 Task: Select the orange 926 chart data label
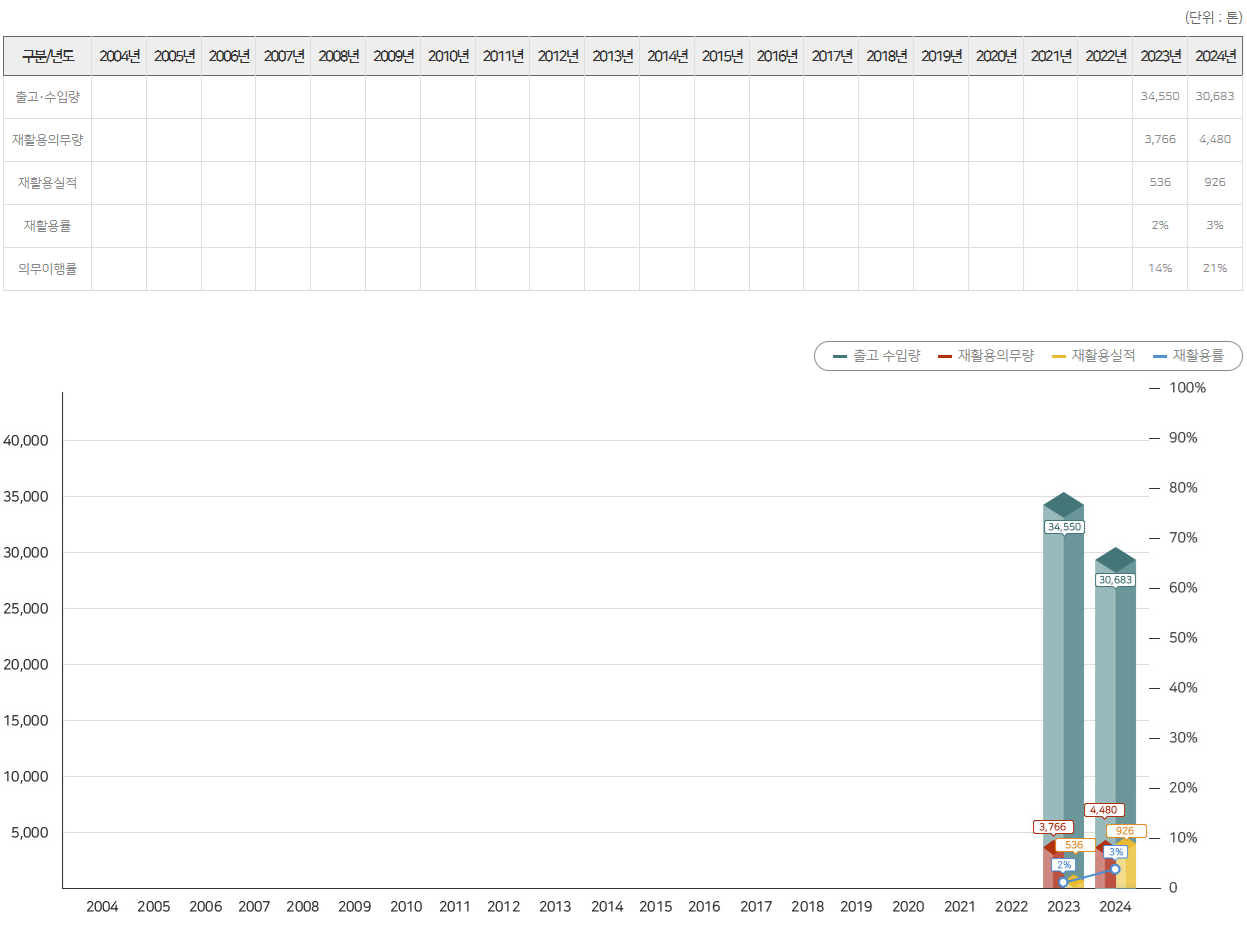[x=1125, y=831]
